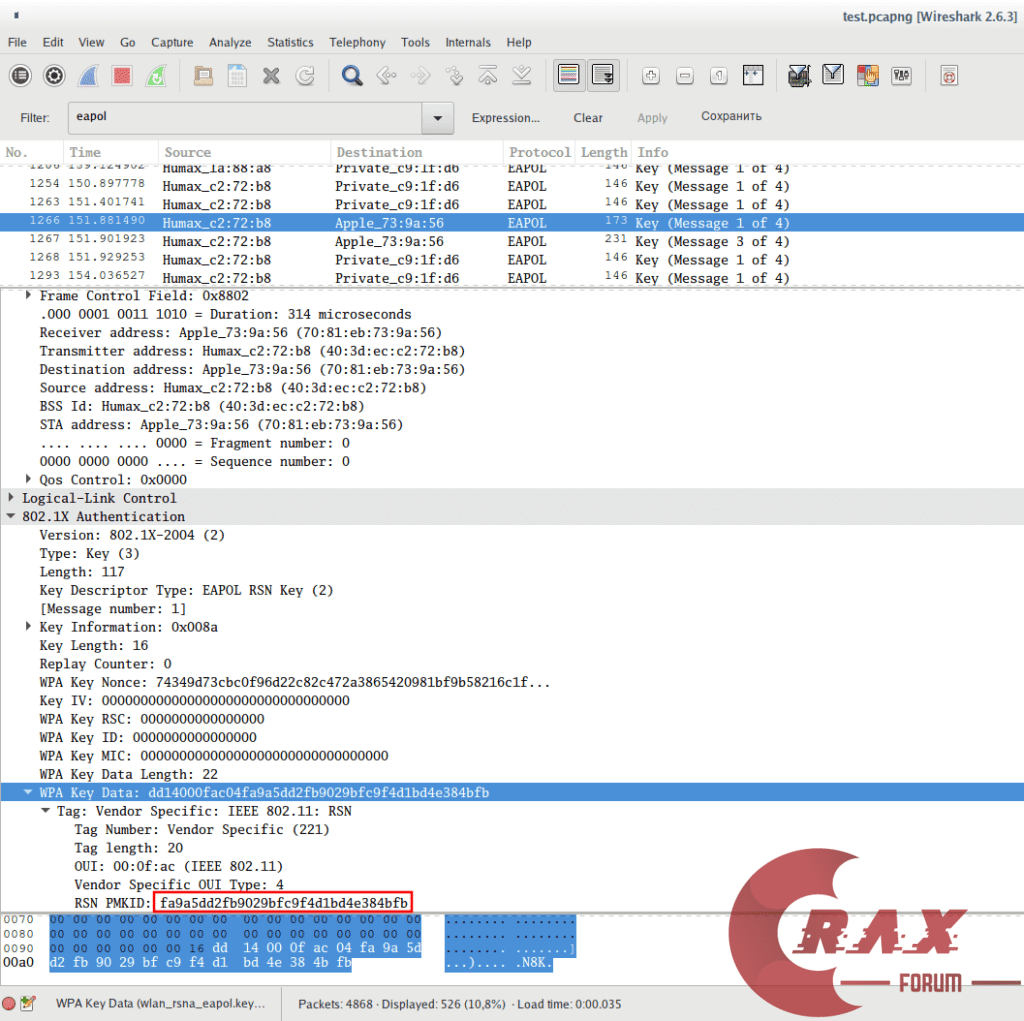Open the filter history dropdown arrow

438,118
